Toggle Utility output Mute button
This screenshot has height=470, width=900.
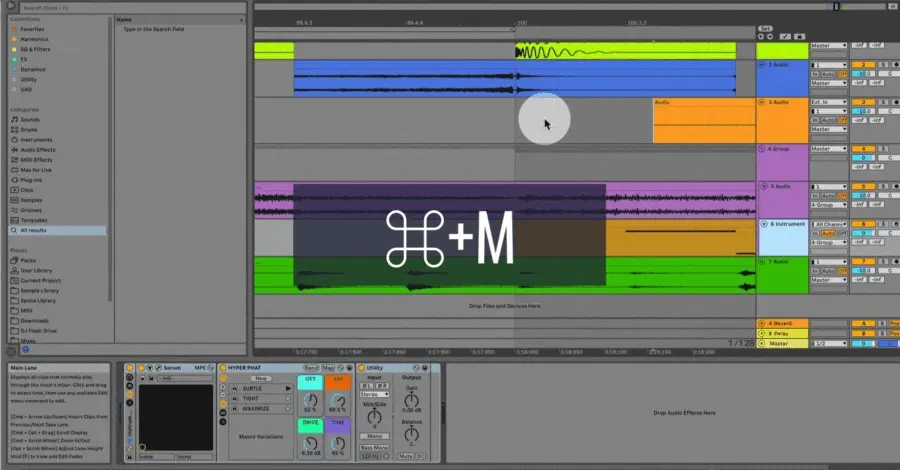pos(406,456)
